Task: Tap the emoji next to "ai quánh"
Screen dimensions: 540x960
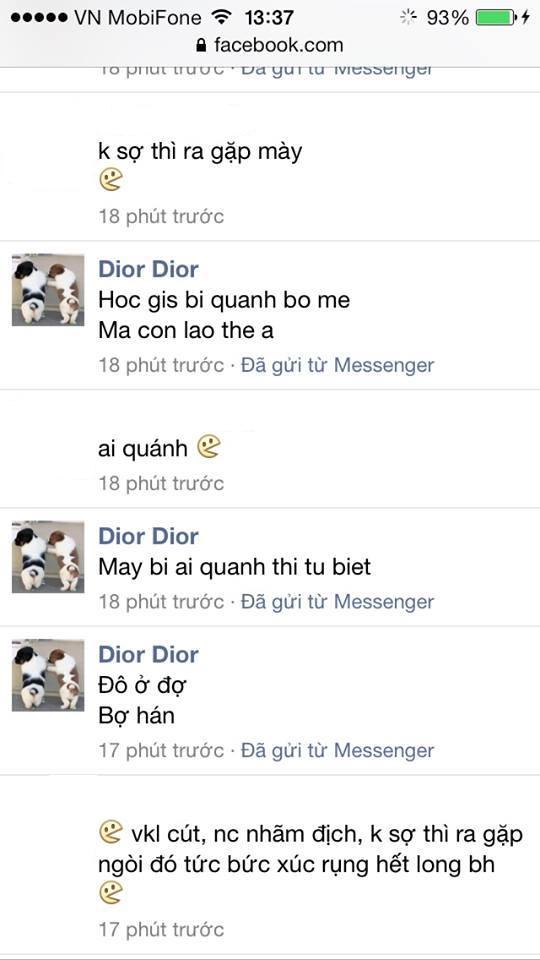Action: pos(209,447)
